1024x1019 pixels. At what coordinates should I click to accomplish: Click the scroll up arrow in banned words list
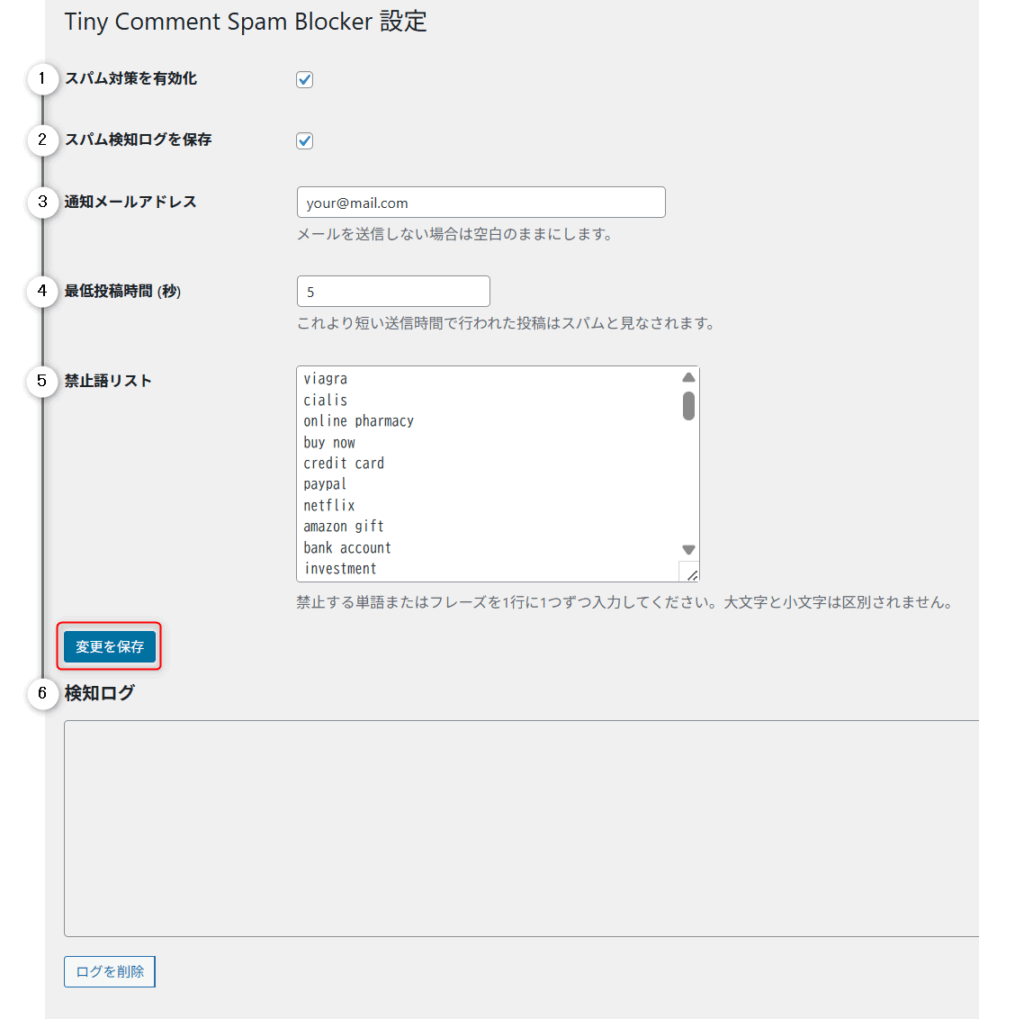(x=688, y=378)
